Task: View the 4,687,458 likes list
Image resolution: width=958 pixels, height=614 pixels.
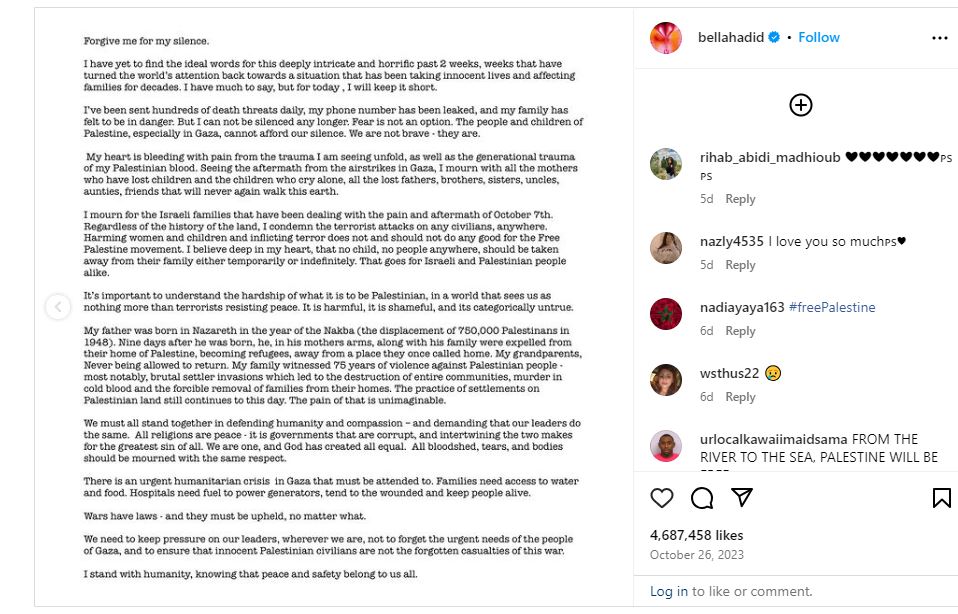Action: (x=696, y=535)
